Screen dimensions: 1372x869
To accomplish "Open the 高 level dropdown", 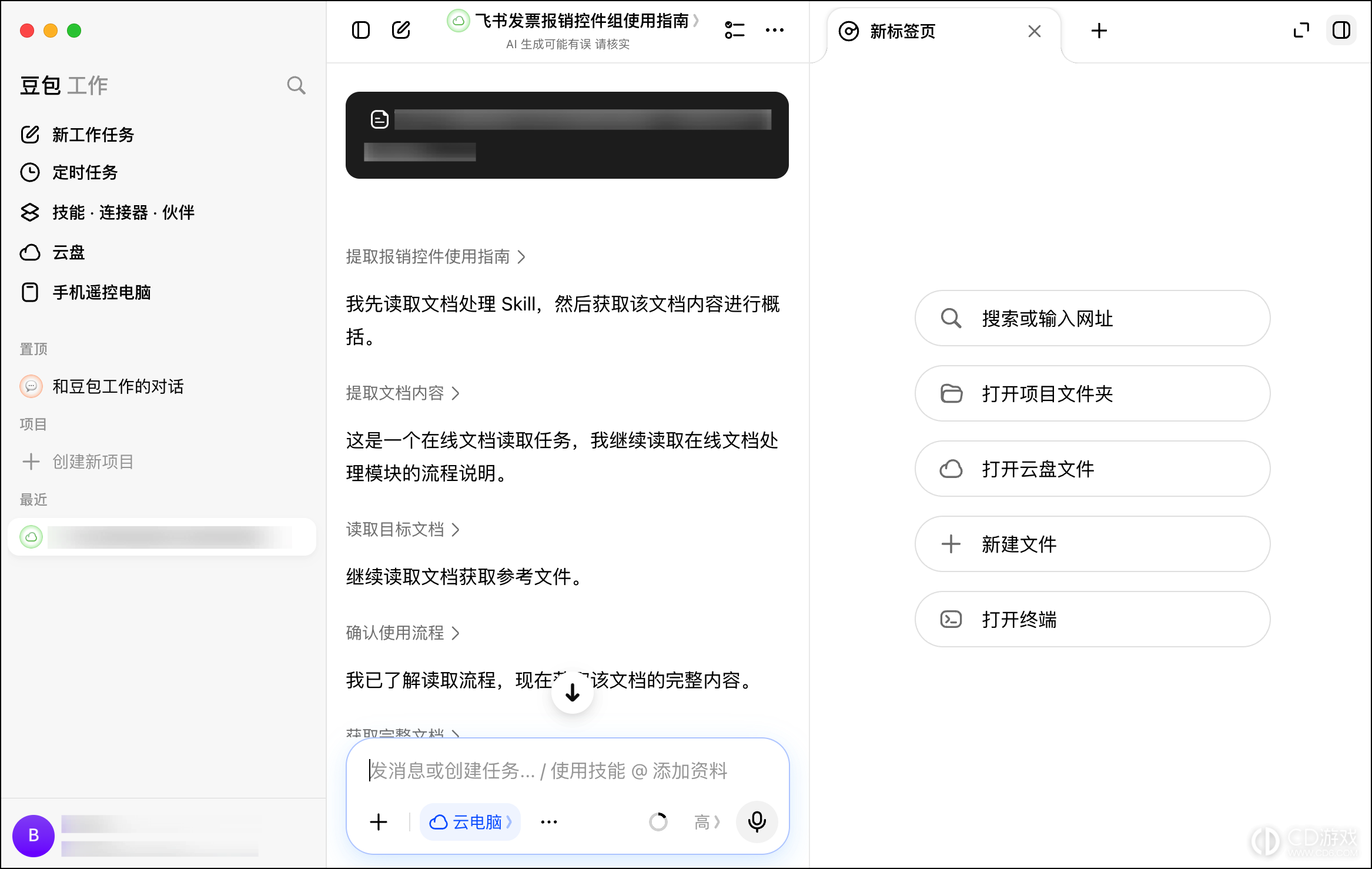I will point(707,822).
